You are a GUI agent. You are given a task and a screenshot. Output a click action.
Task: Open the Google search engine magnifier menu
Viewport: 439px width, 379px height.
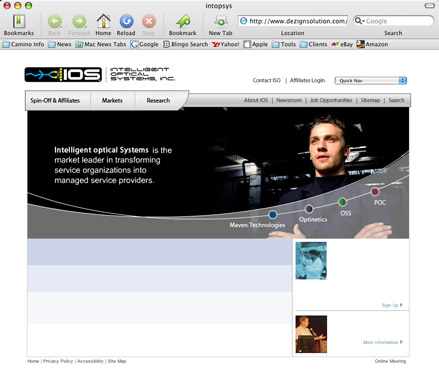pyautogui.click(x=359, y=21)
